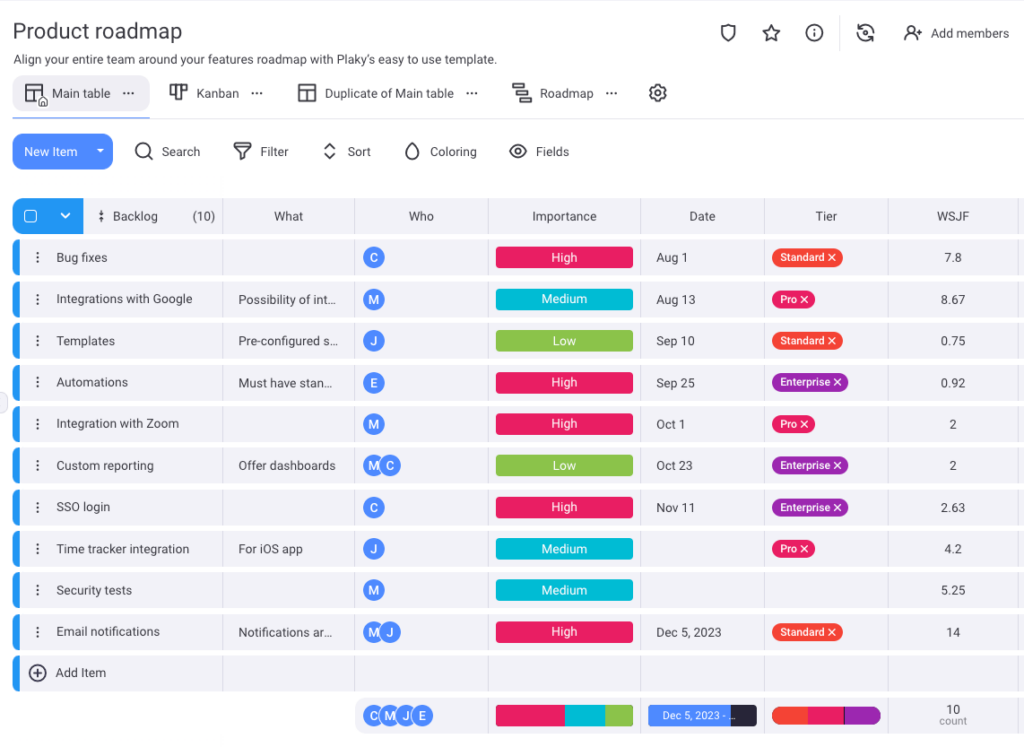Open the Filter tool
The image size is (1024, 747).
click(260, 152)
